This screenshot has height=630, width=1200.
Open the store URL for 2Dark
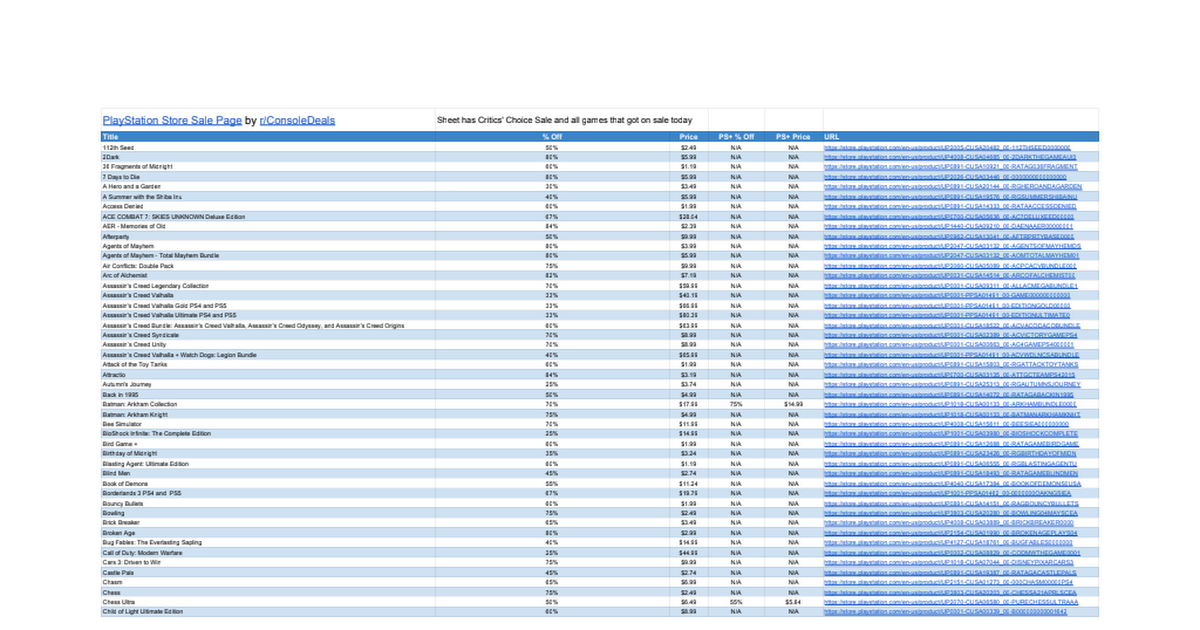(x=948, y=157)
